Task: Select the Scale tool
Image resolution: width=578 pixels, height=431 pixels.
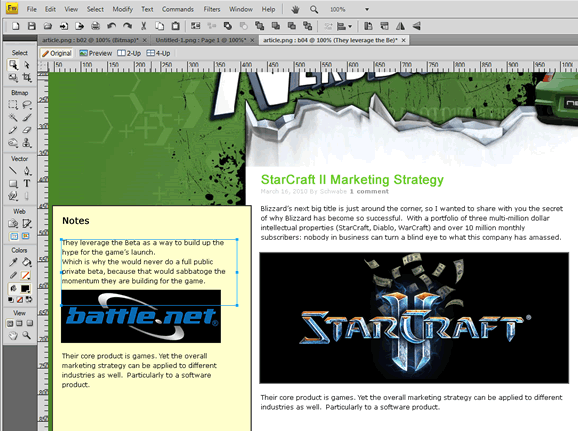Action: [x=13, y=77]
